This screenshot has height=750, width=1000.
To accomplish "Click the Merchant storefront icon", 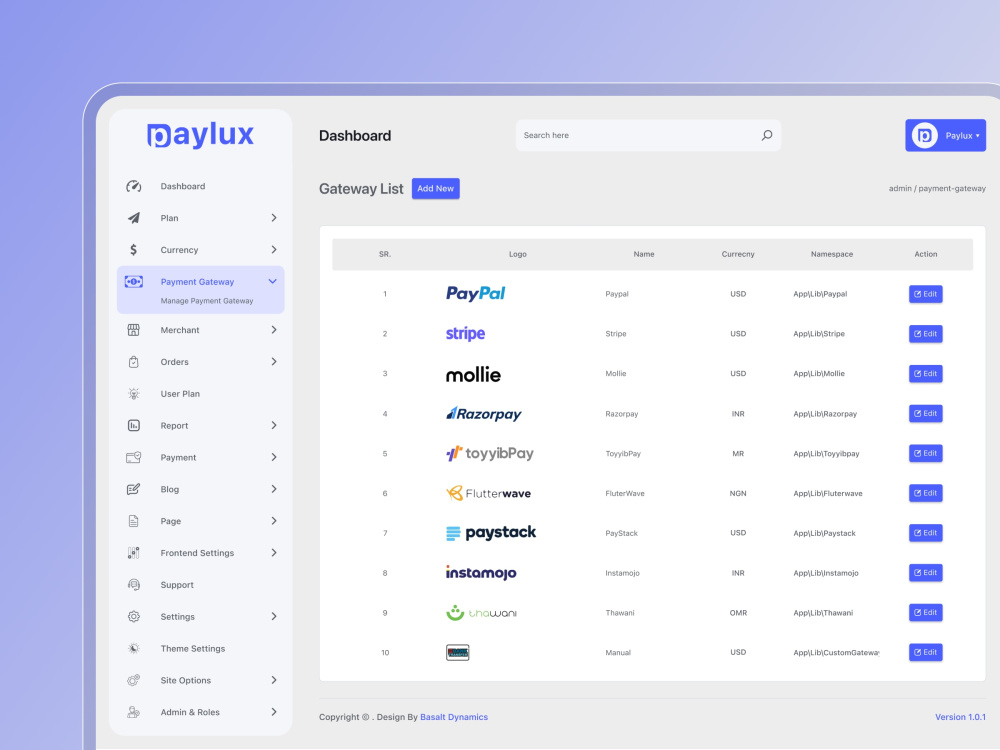I will pos(133,330).
